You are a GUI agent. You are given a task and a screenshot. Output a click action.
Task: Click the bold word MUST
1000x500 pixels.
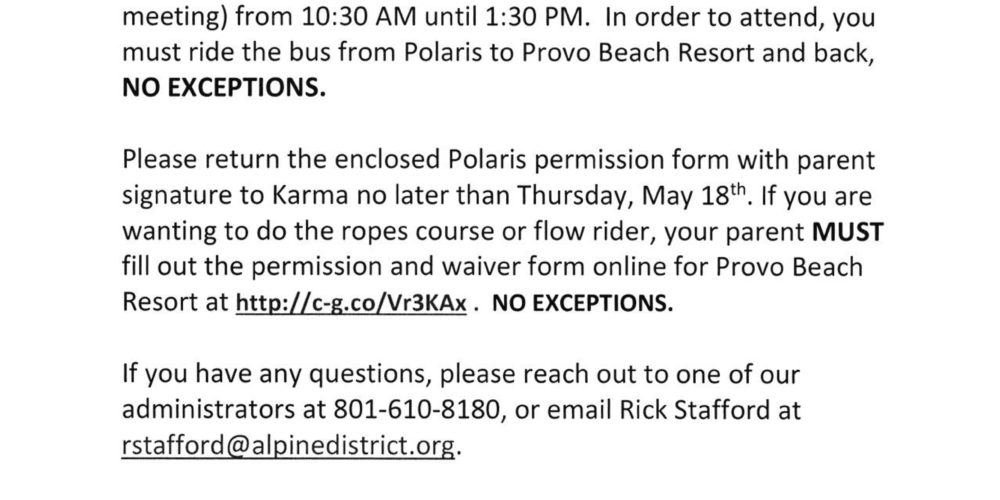click(848, 232)
